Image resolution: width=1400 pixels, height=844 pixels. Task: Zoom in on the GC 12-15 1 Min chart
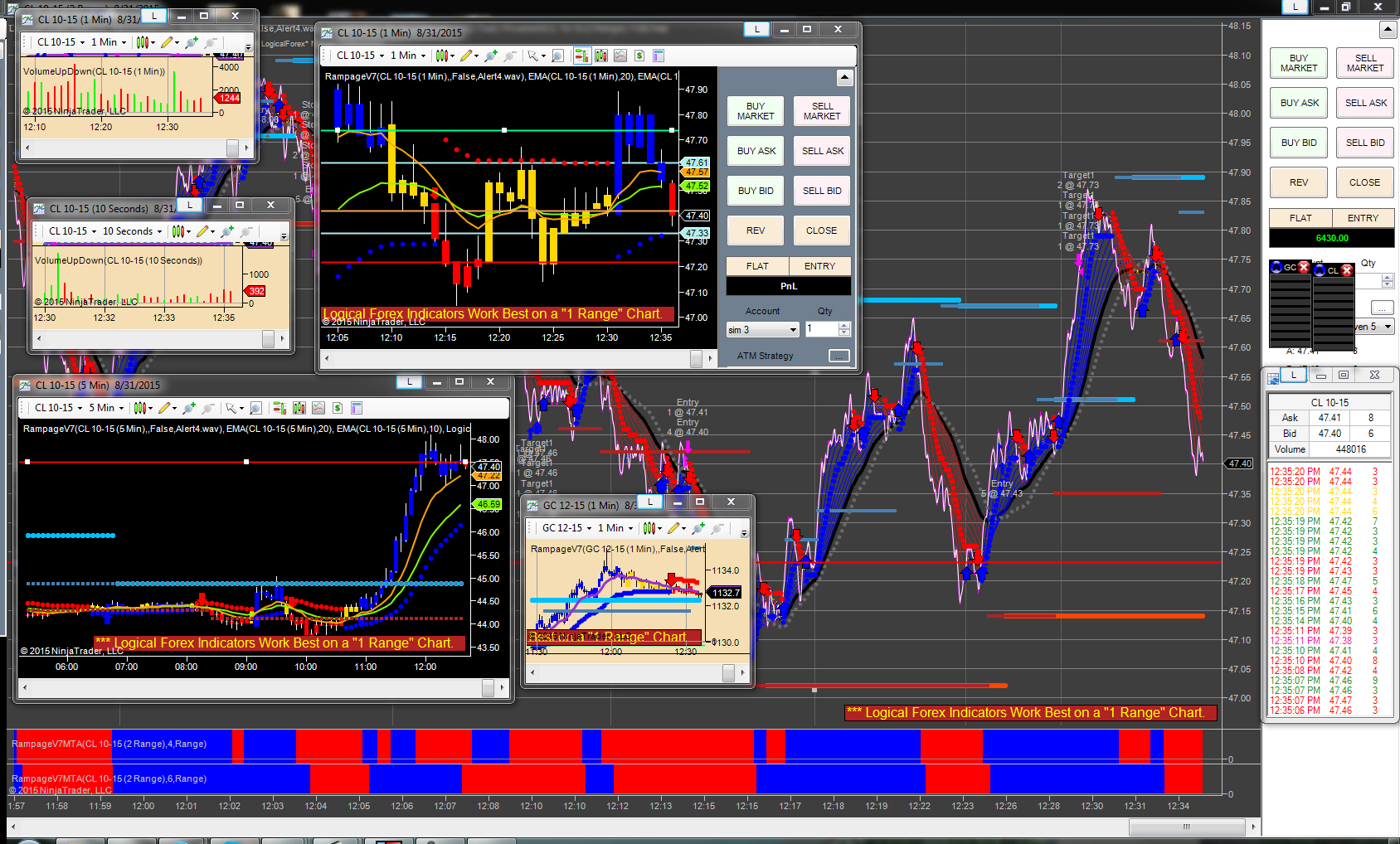[698, 528]
